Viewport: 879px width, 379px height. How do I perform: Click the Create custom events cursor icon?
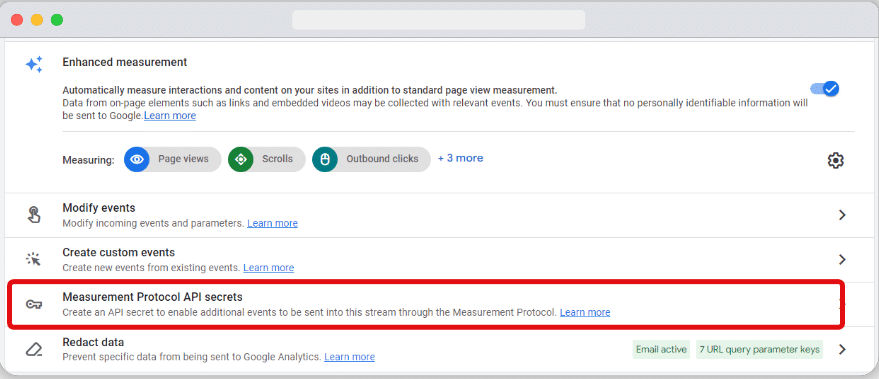coord(34,260)
